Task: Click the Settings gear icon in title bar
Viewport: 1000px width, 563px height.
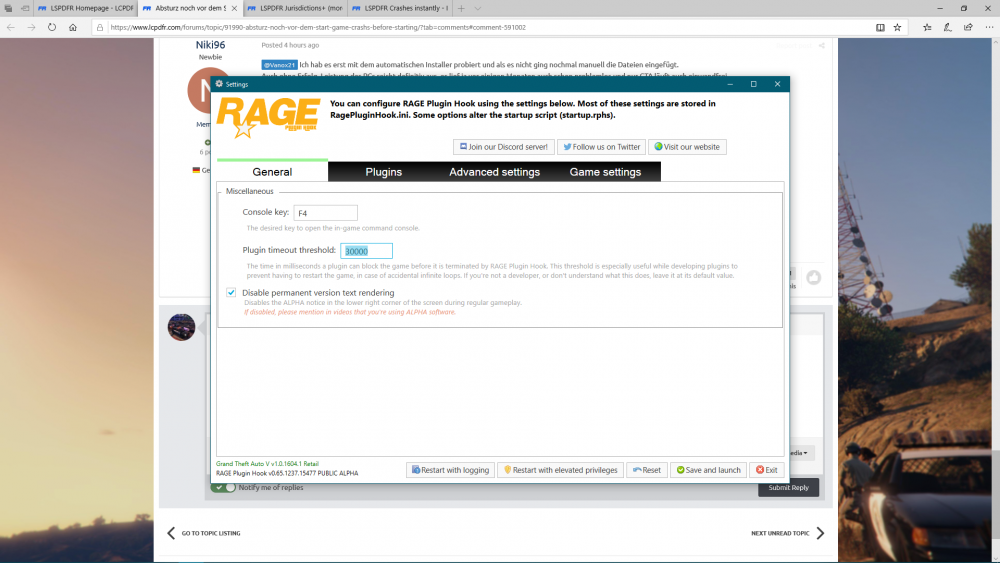Action: tap(219, 84)
